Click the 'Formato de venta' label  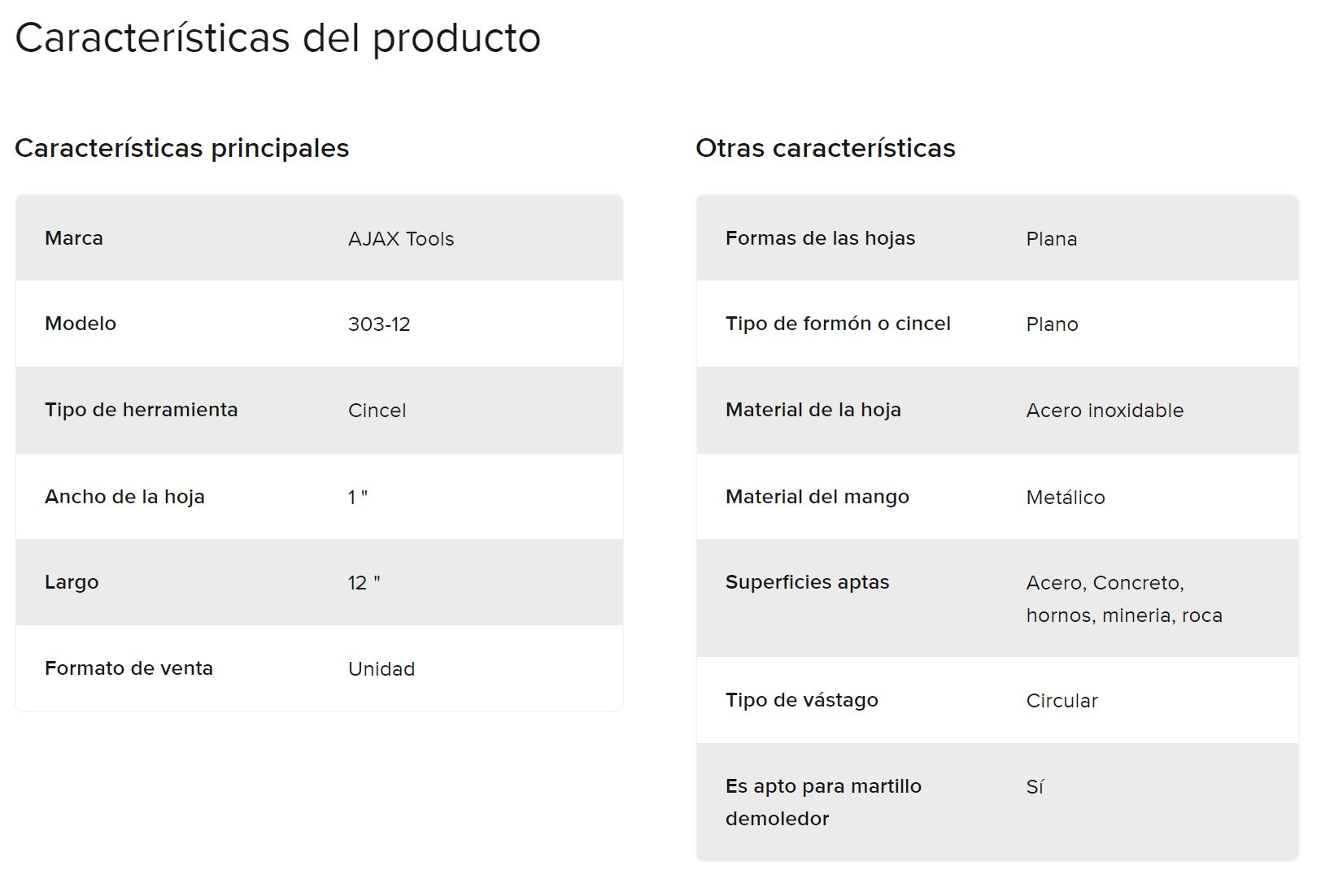coord(129,668)
